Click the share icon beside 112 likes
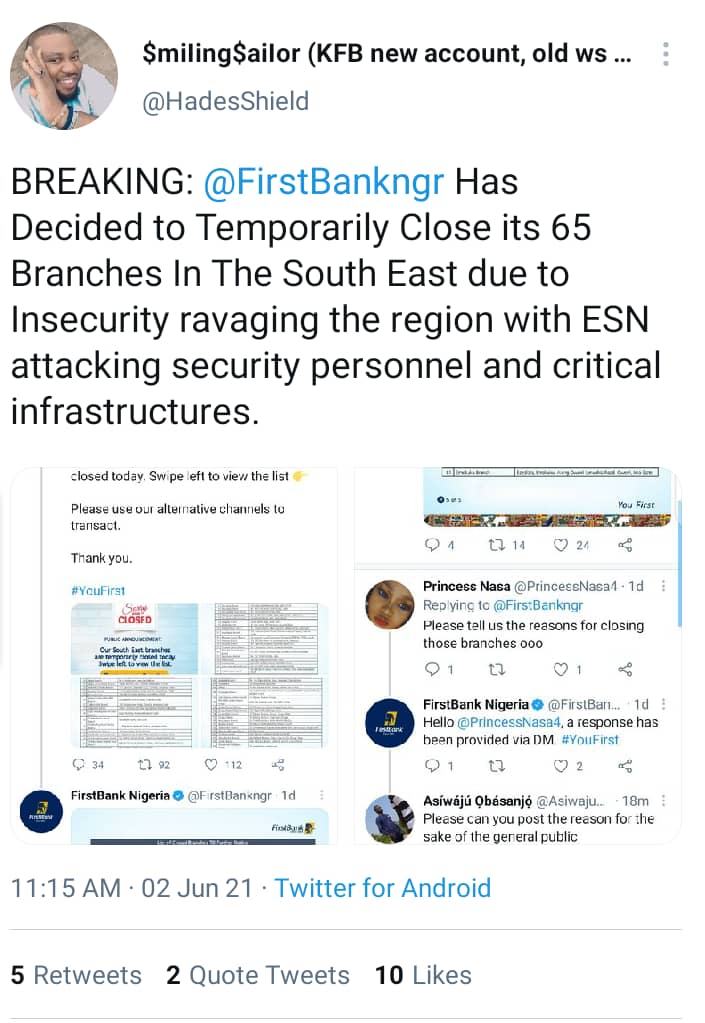Viewport: 705px width, 1023px height. [278, 764]
